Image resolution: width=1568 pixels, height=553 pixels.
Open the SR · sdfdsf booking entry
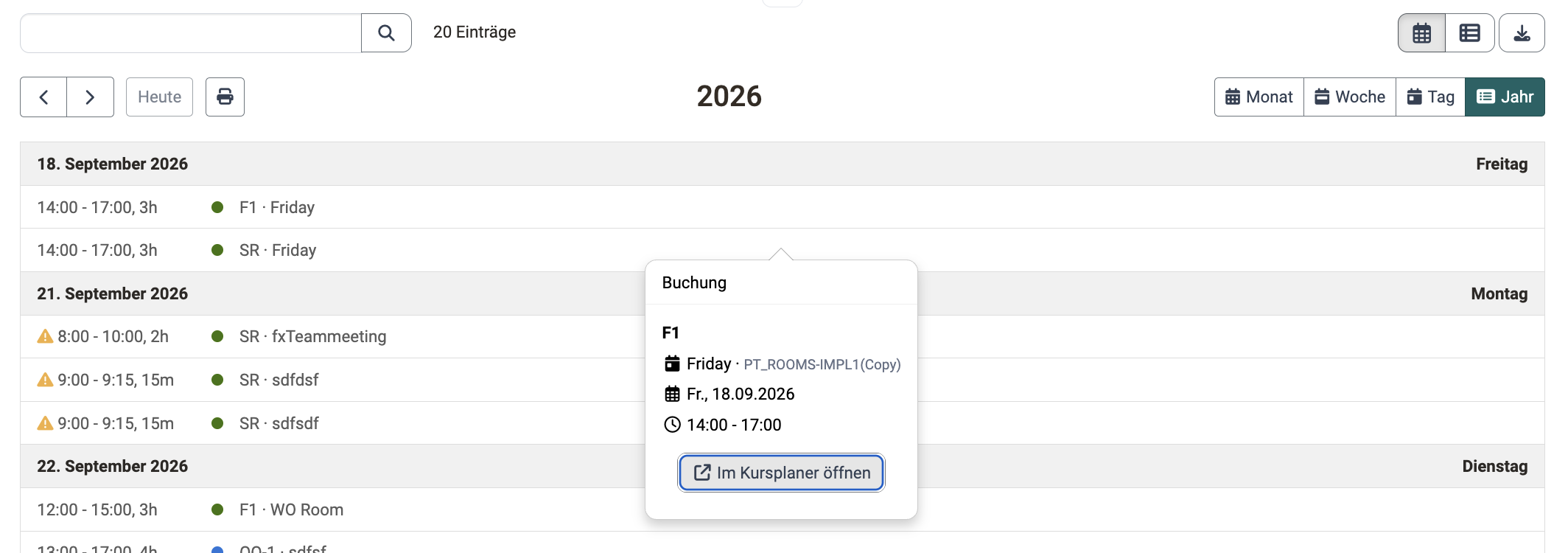click(279, 380)
